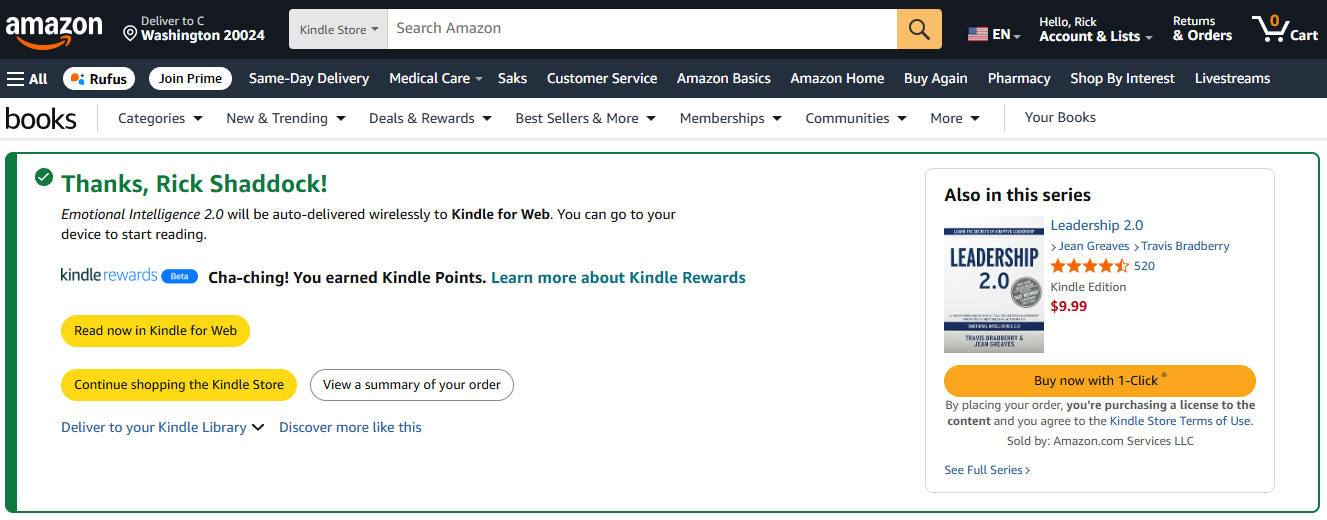1327x520 pixels.
Task: Click the search magnifier button
Action: (919, 29)
